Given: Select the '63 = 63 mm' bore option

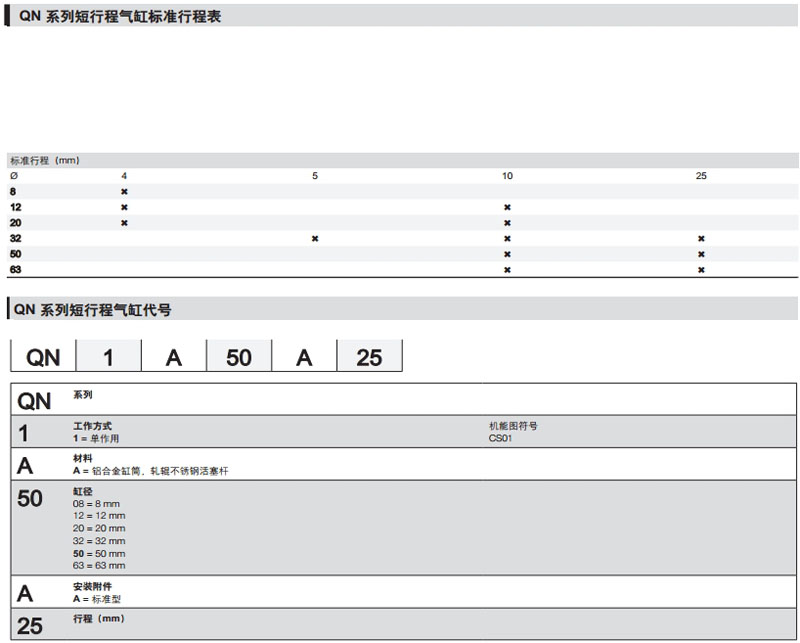Looking at the screenshot, I should [99, 565].
